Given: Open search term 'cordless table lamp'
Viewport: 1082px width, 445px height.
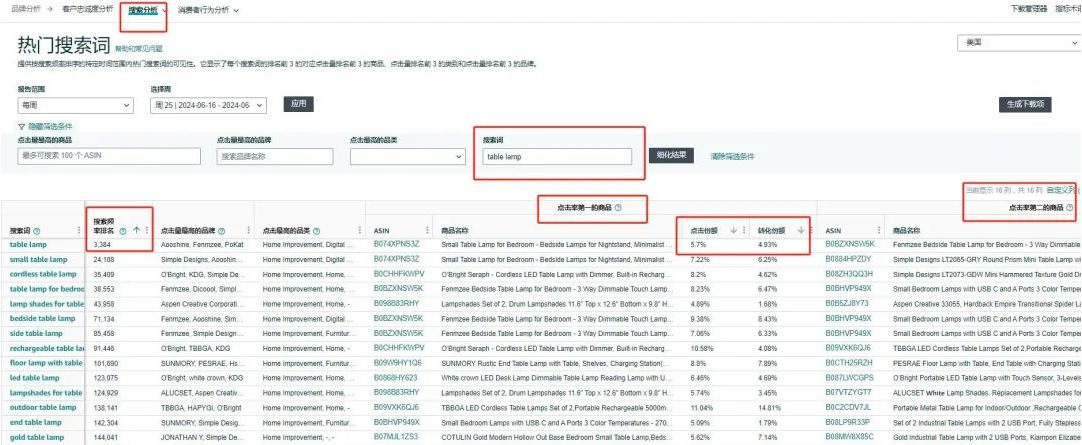Looking at the screenshot, I should pos(43,274).
